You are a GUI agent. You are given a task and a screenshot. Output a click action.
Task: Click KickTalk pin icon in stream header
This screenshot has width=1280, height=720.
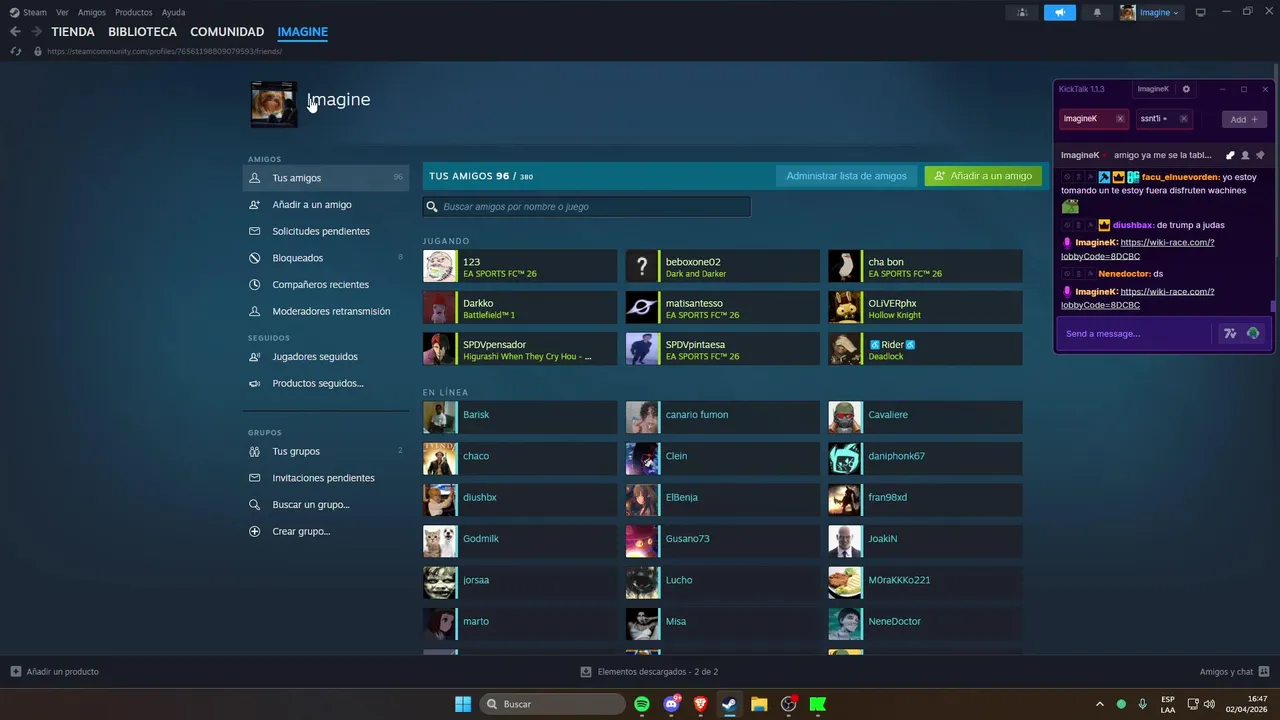1261,155
